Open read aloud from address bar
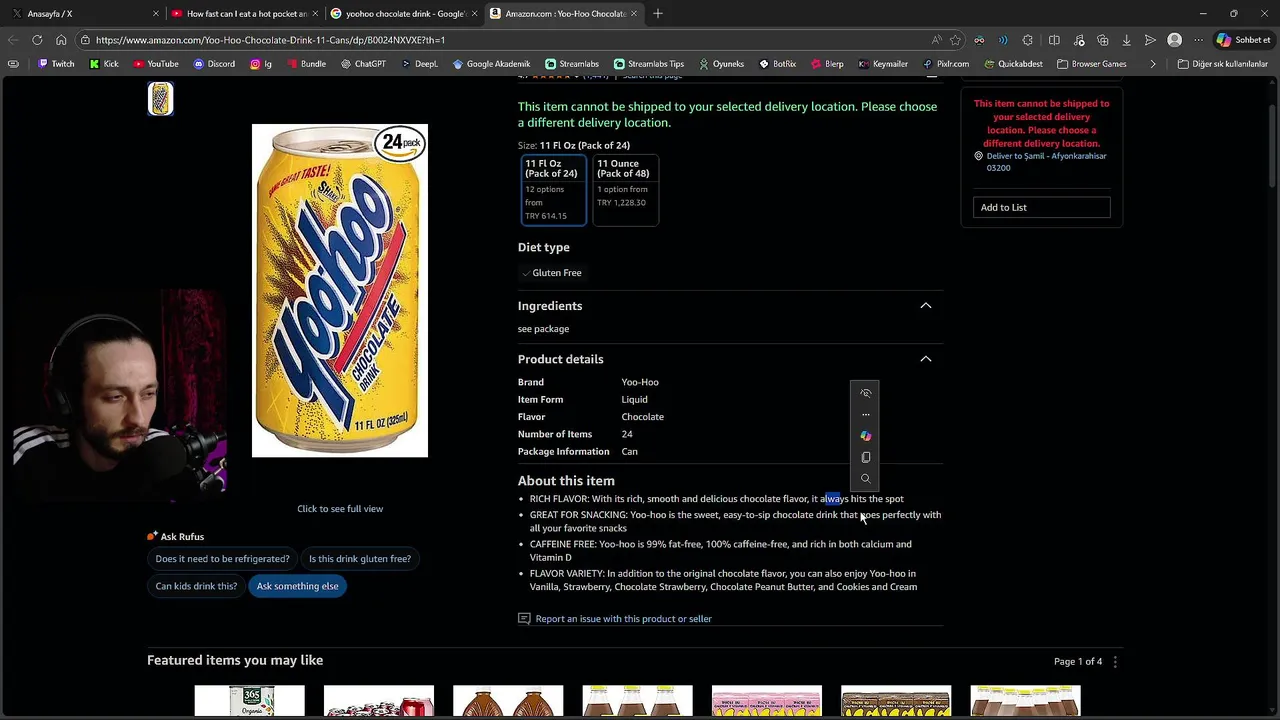 click(936, 40)
